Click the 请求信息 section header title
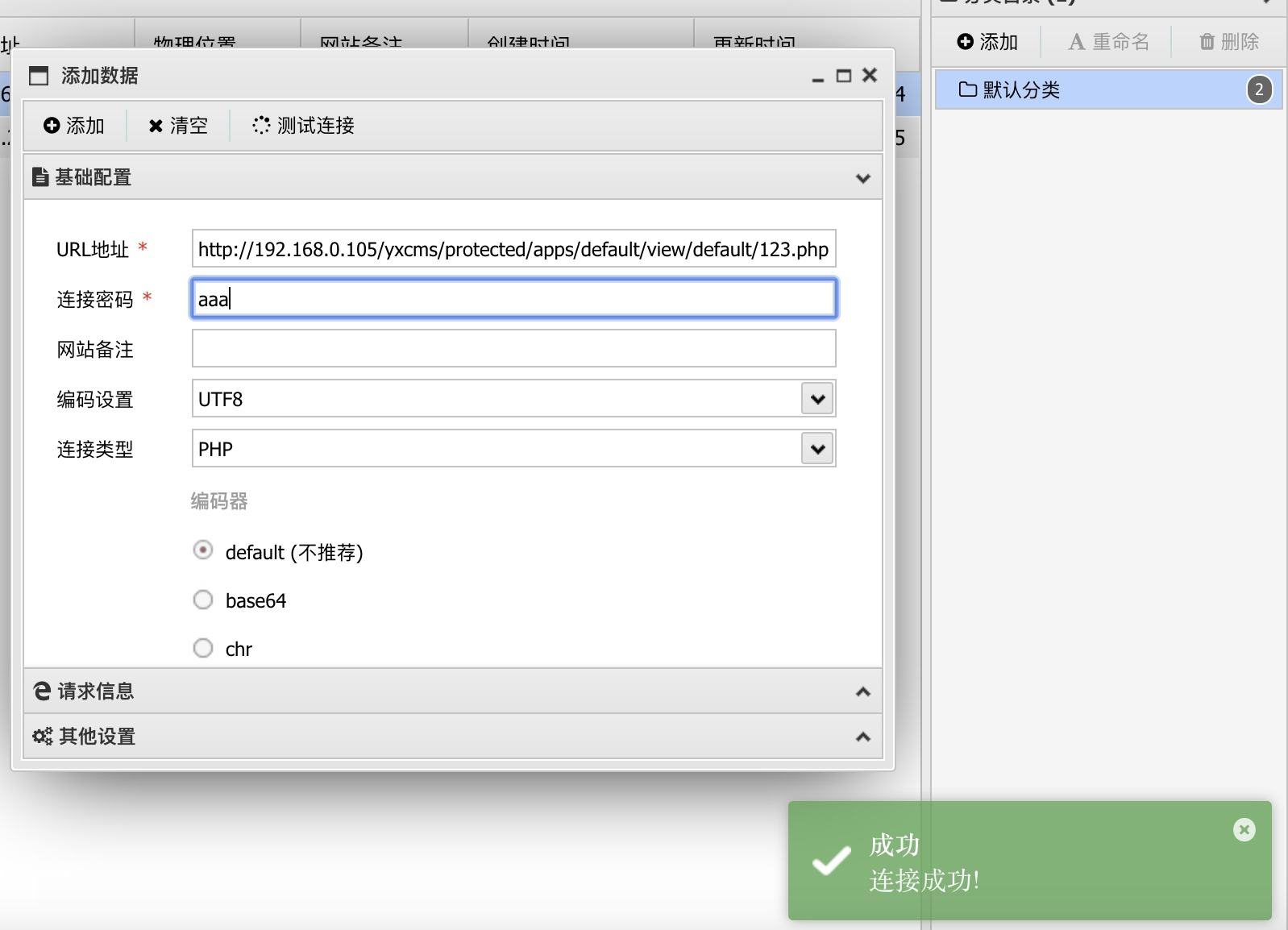 point(96,691)
